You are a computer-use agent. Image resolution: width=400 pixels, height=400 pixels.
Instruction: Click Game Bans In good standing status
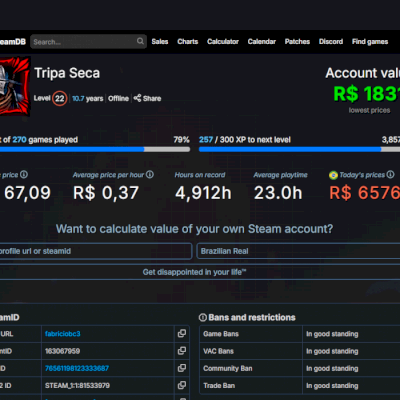332,334
